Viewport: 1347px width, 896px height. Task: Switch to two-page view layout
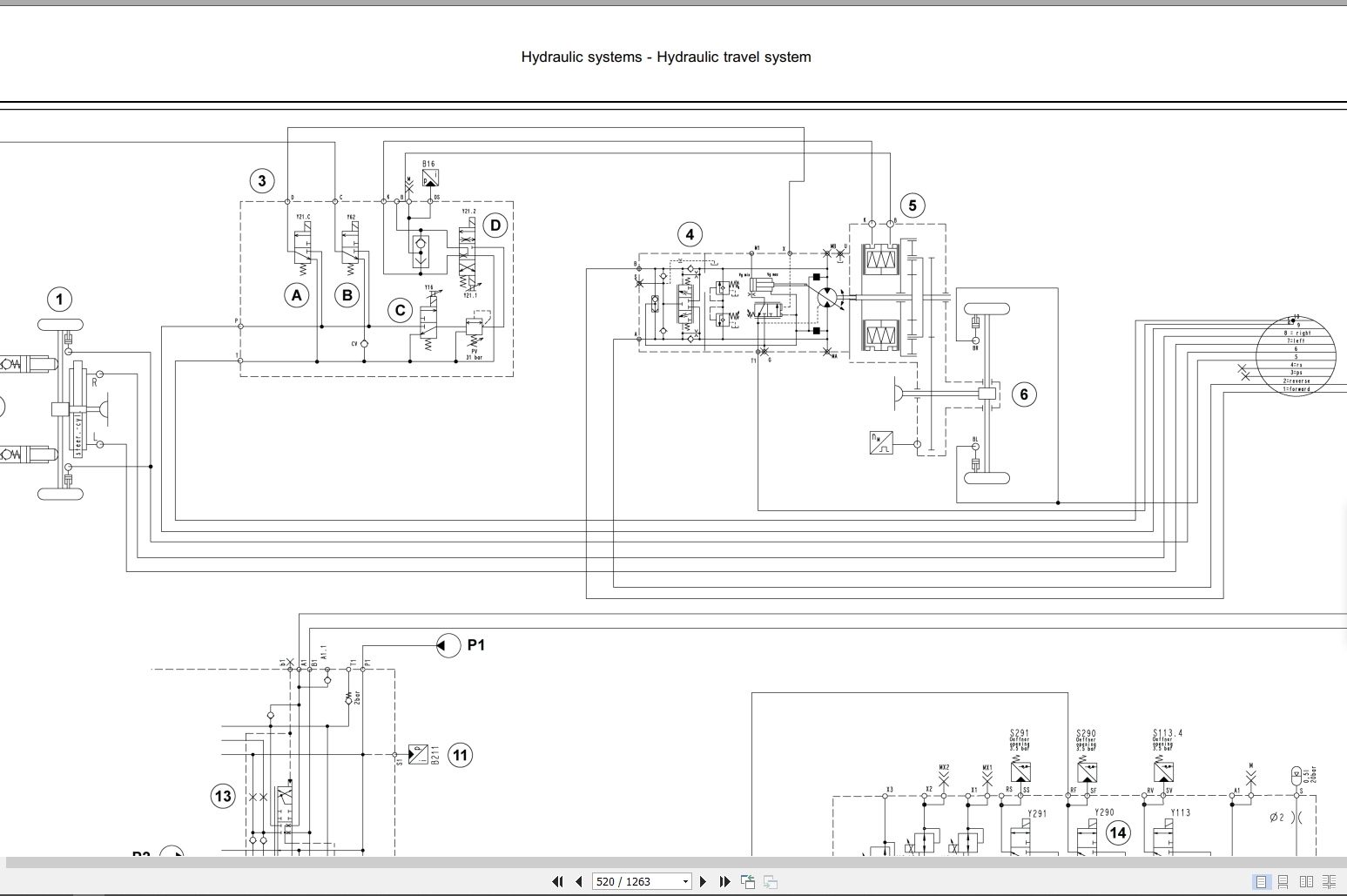tap(1306, 881)
